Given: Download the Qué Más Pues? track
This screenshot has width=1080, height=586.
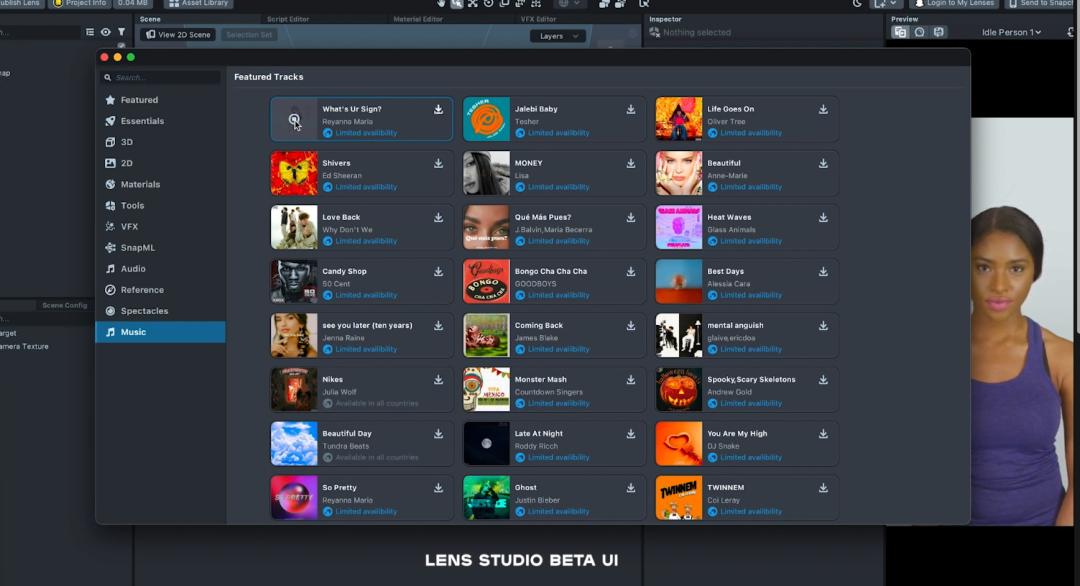Looking at the screenshot, I should click(630, 218).
